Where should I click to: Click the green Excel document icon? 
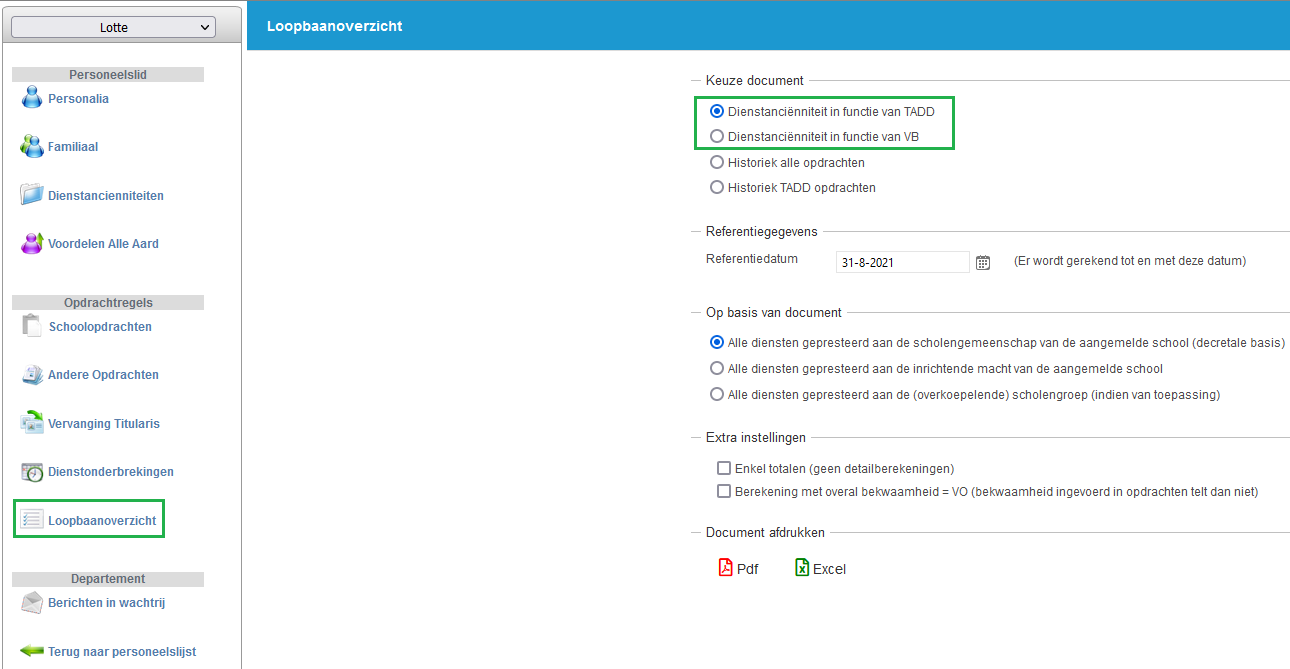pyautogui.click(x=802, y=568)
